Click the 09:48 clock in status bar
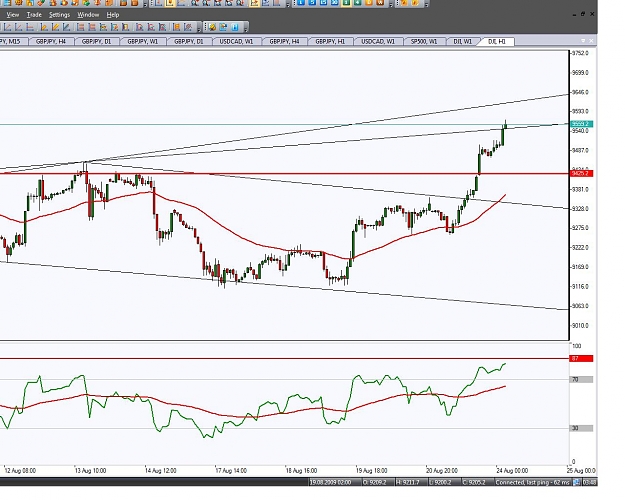This screenshot has height=500, width=625. (x=589, y=483)
